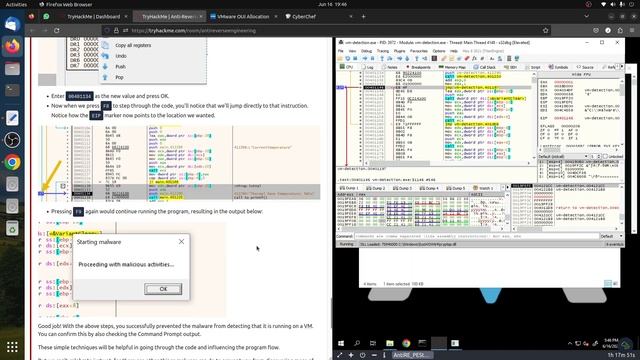Open pinned WhatsApp tab
640x360 pixels.
pos(46,16)
